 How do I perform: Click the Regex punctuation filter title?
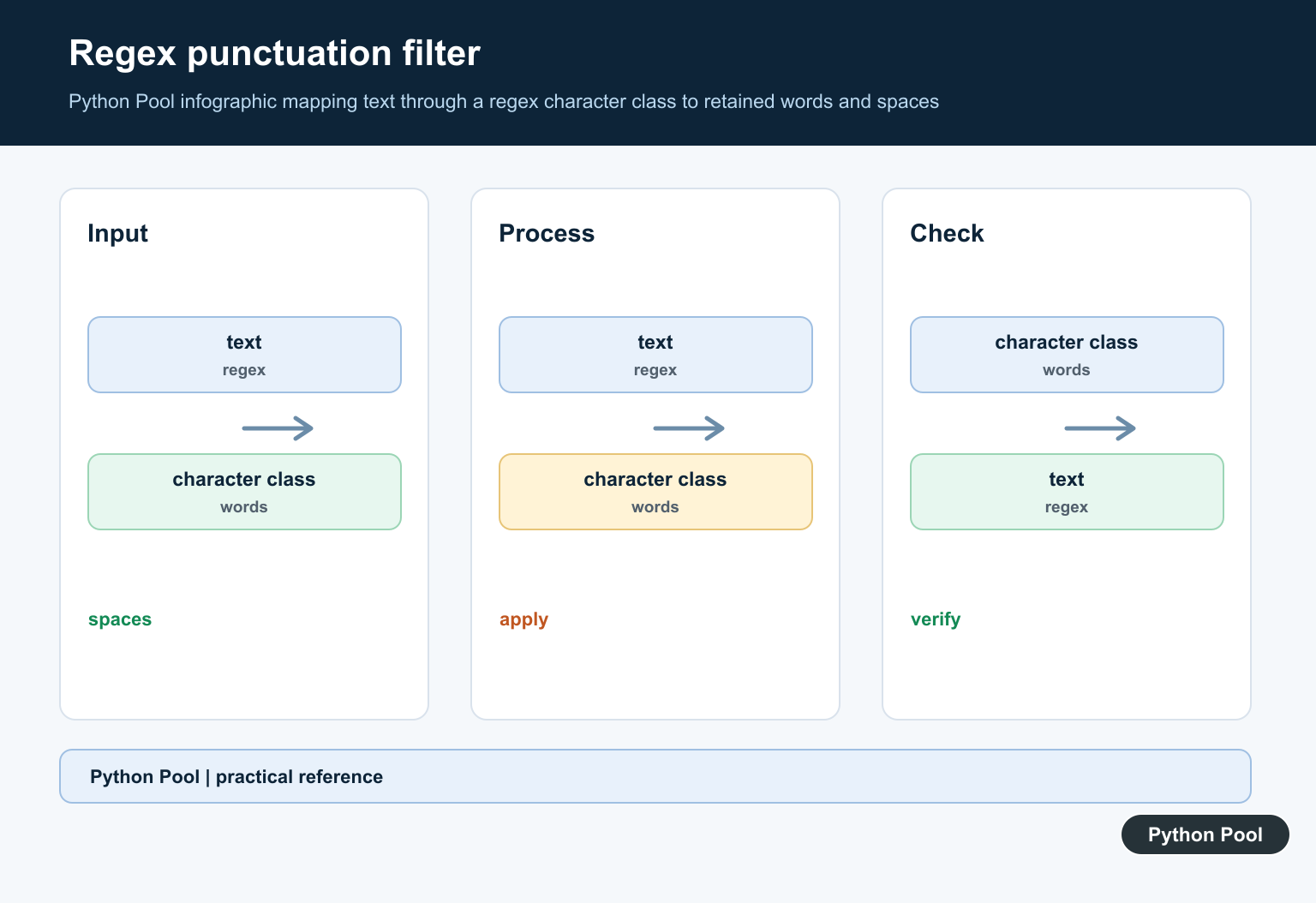click(274, 53)
